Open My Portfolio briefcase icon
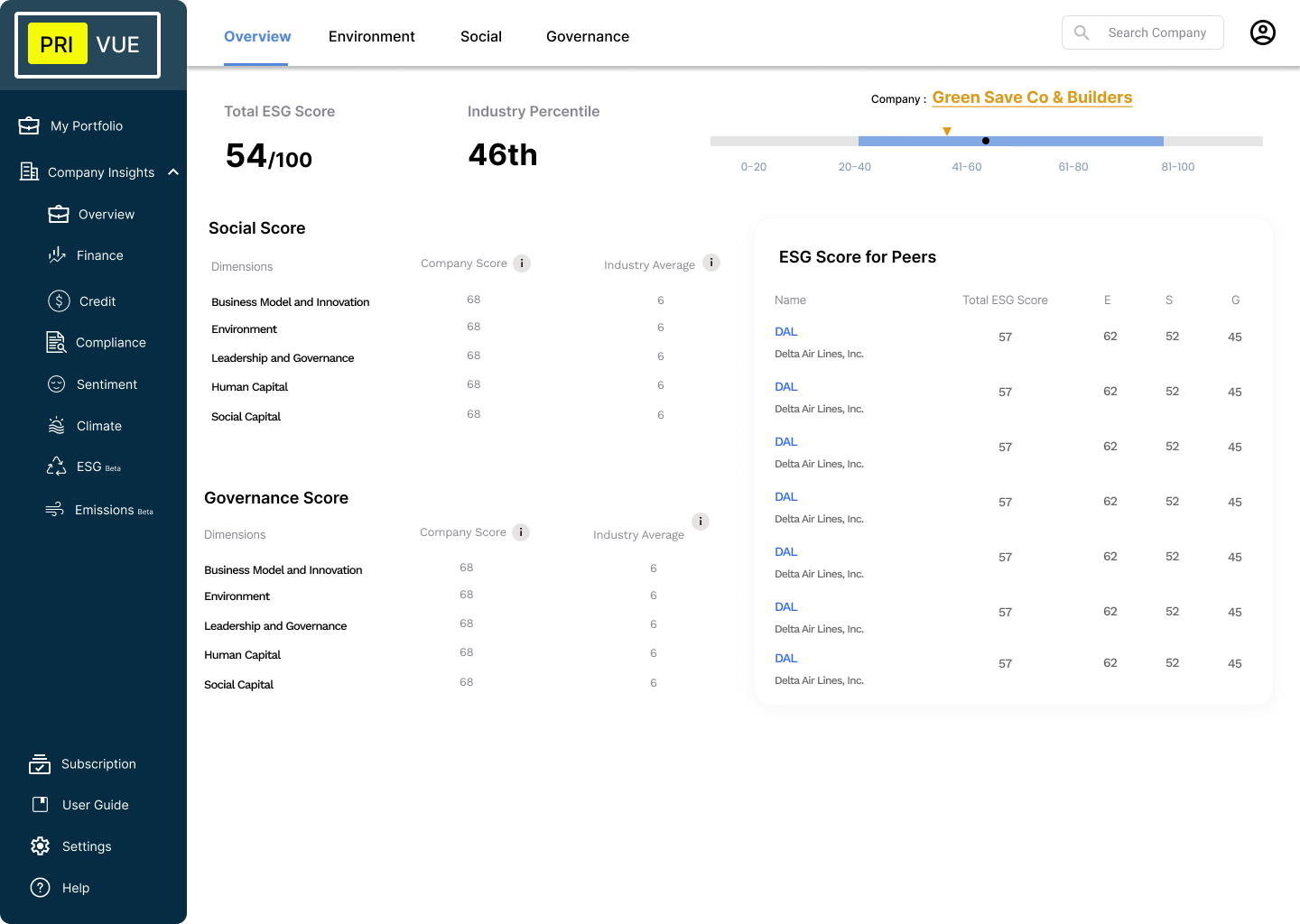The width and height of the screenshot is (1300, 924). coord(29,125)
